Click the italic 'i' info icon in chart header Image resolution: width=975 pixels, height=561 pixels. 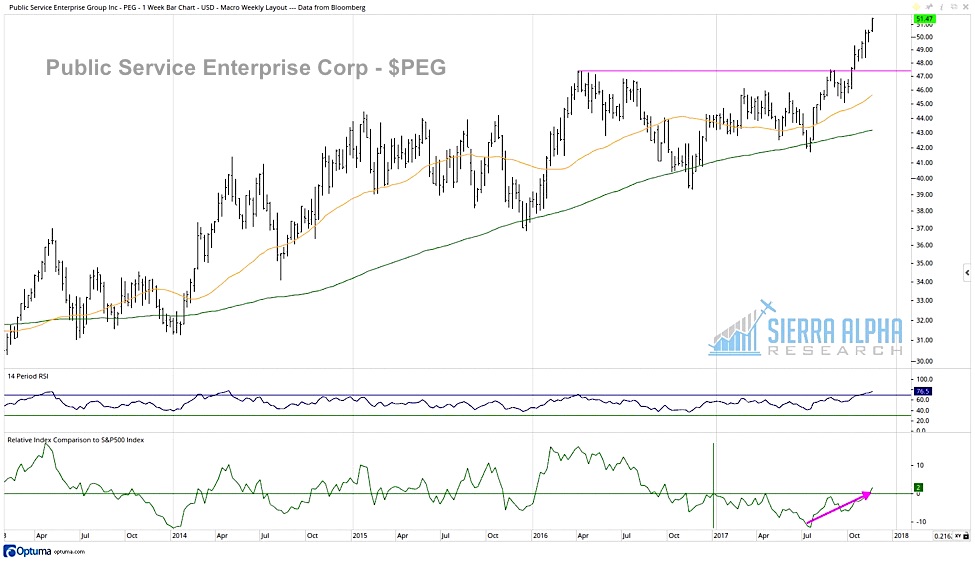pos(941,7)
